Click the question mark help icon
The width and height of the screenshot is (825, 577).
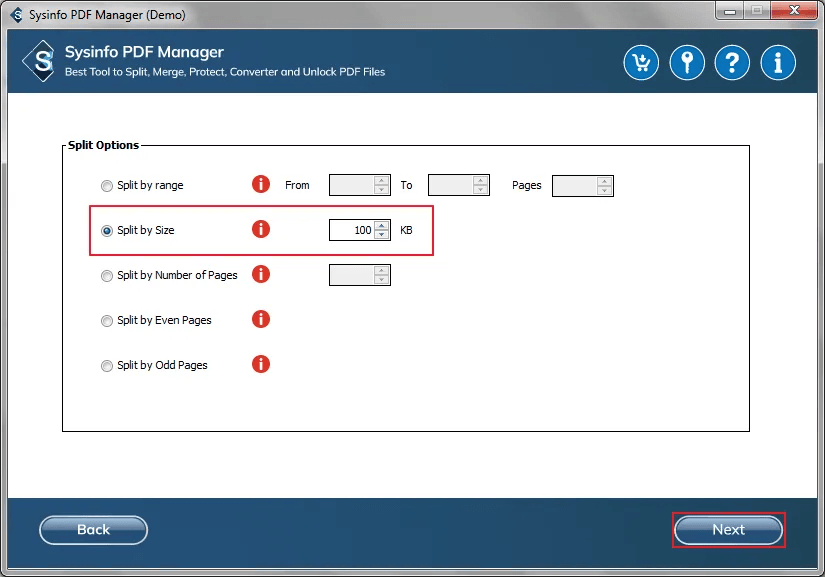pos(732,63)
